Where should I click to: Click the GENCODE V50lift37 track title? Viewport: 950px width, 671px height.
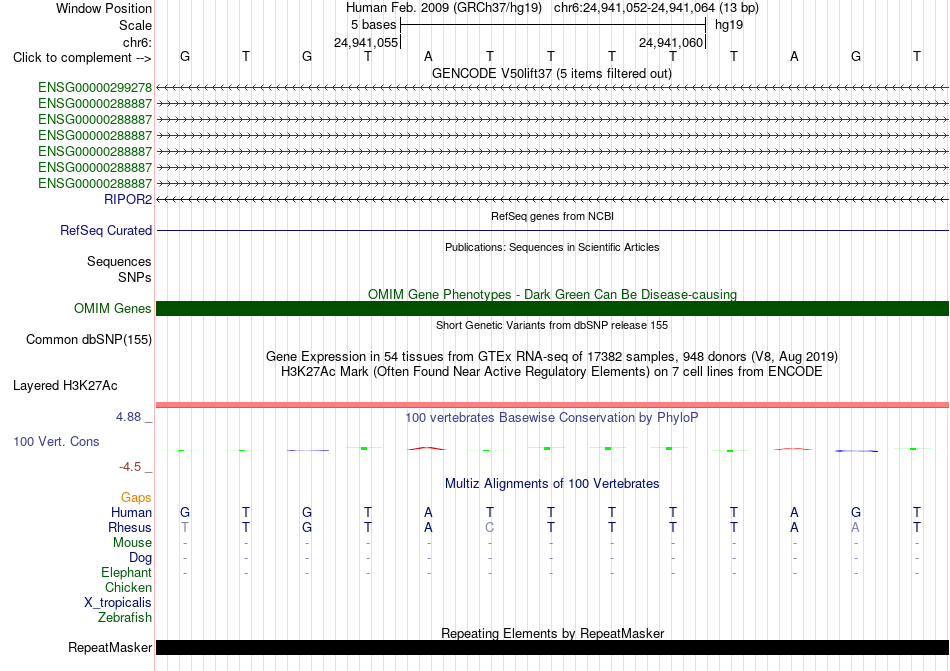tap(552, 73)
